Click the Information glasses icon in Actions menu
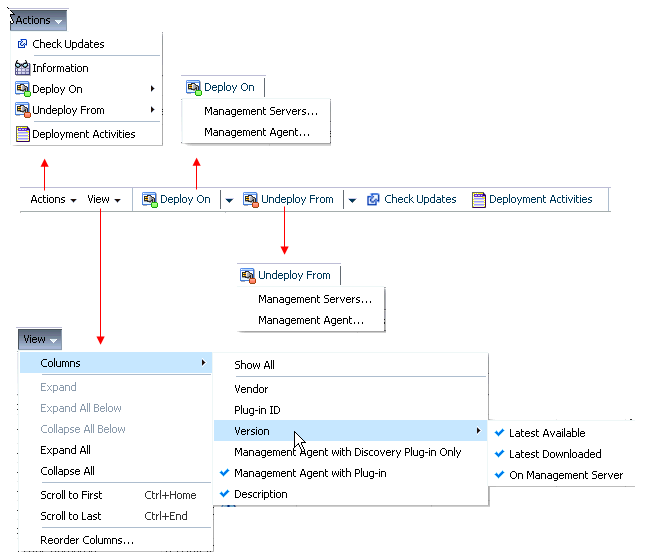 pos(22,68)
